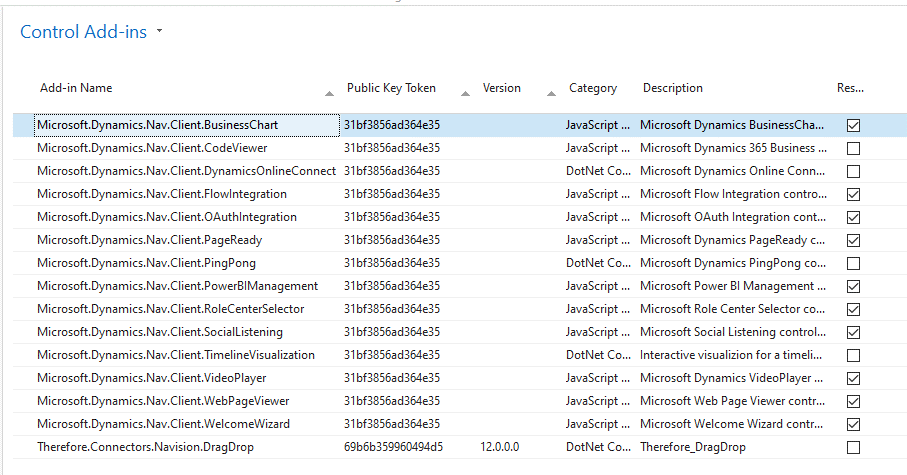The height and width of the screenshot is (475, 907).
Task: Click description Microsoft Dynamics PageReady c...
Action: pos(733,240)
